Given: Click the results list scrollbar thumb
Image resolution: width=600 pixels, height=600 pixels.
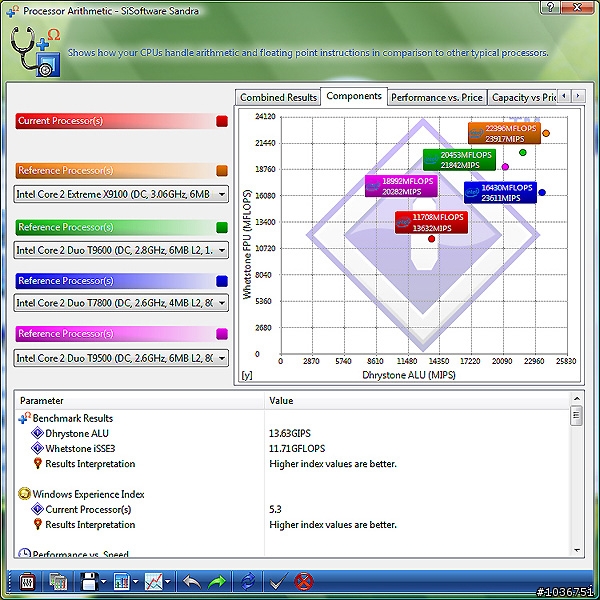Looking at the screenshot, I should [576, 416].
